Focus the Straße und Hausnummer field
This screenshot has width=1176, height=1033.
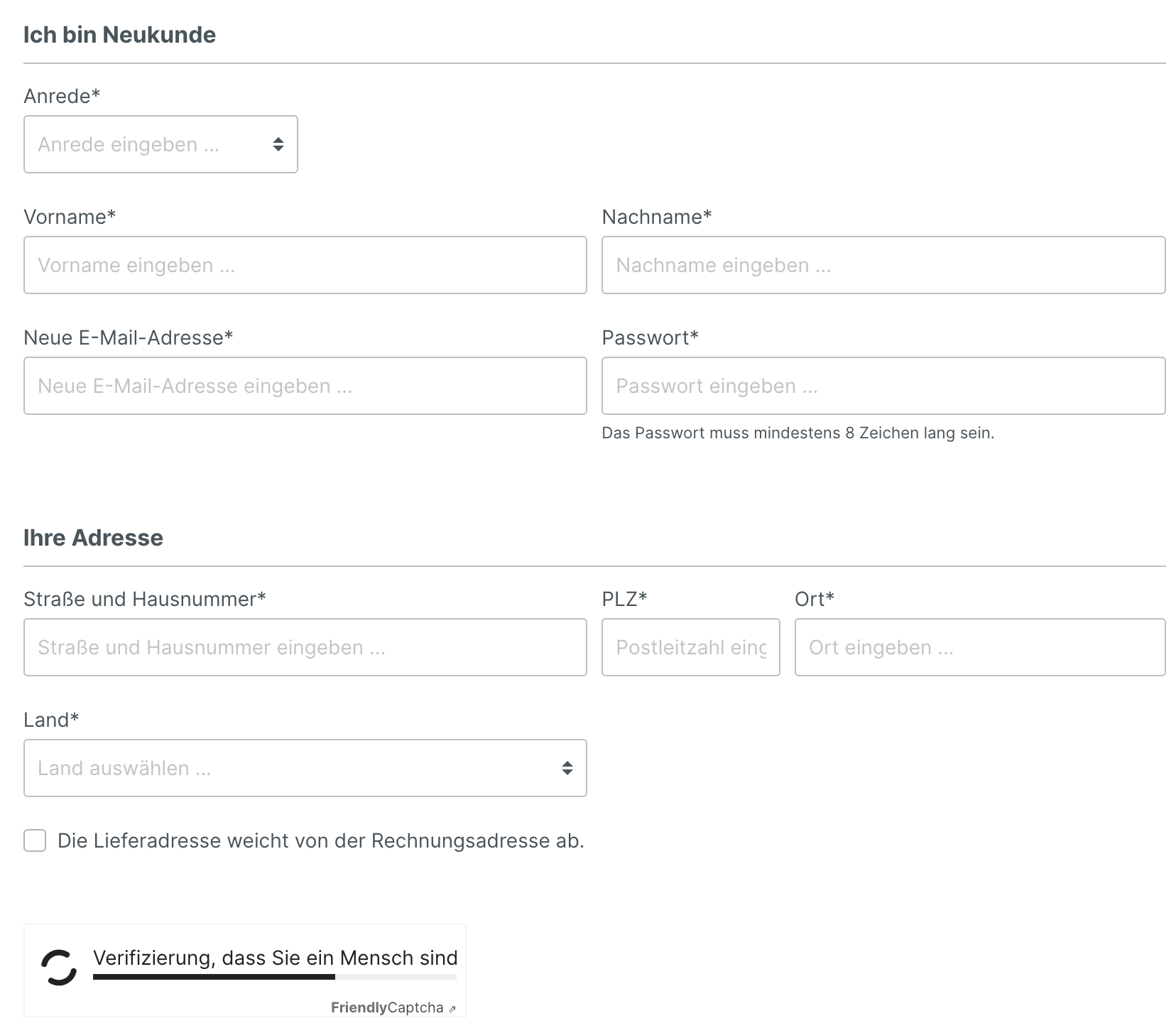(x=305, y=648)
